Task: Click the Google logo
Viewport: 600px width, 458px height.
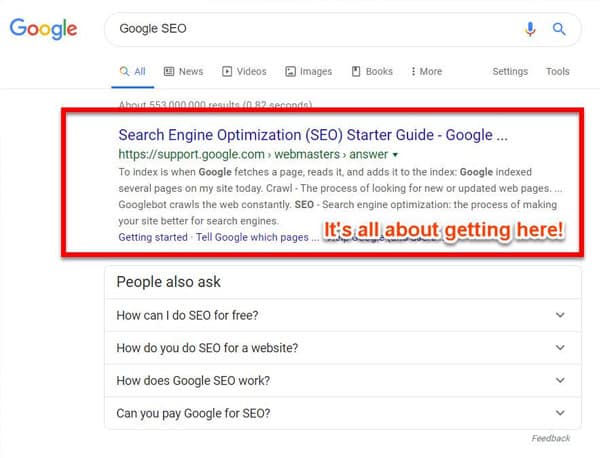Action: [43, 29]
